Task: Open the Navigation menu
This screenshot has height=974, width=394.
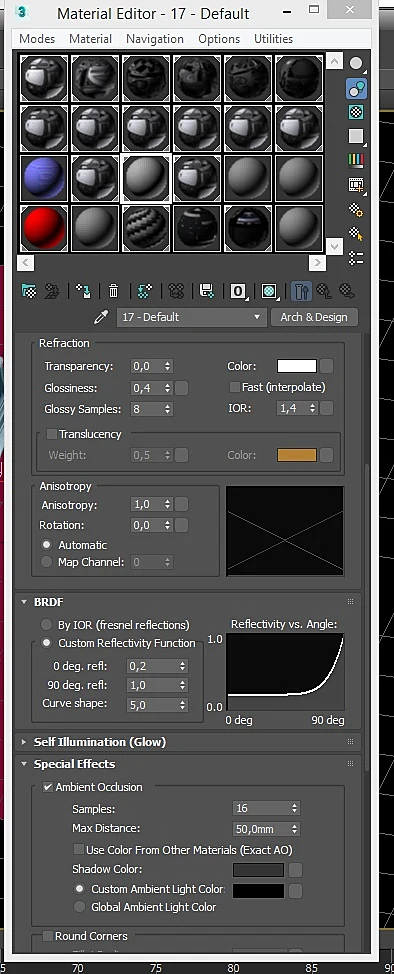Action: (x=155, y=39)
